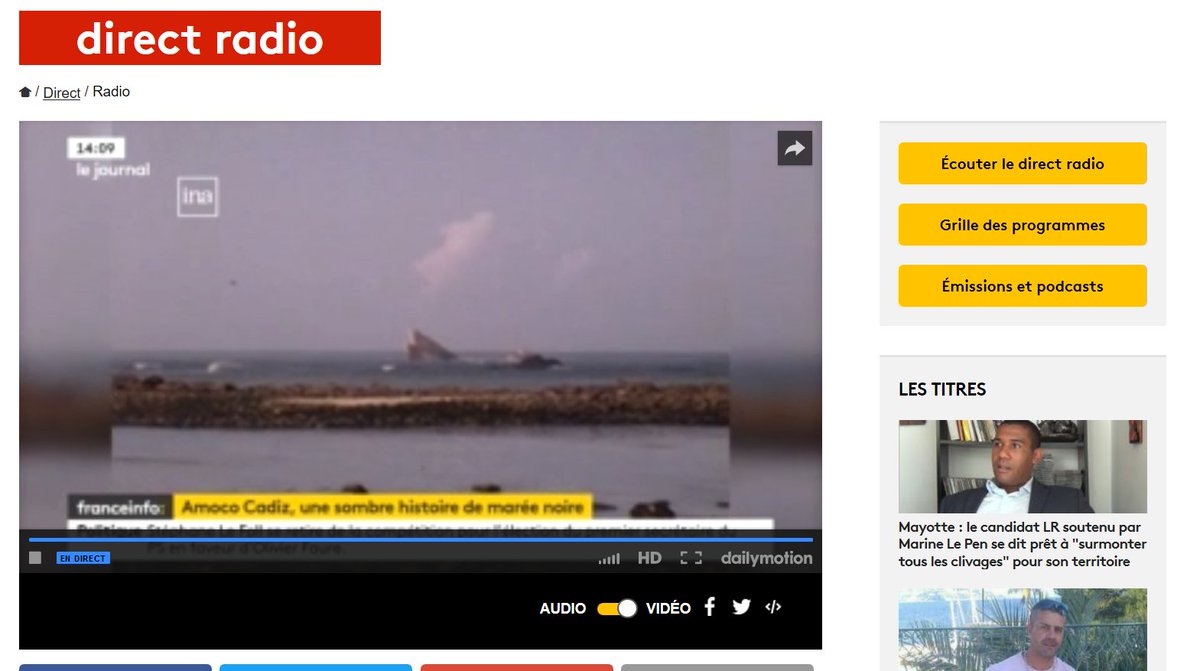Screen dimensions: 1200x671
Task: Click the EN DIRECT live badge
Action: pyautogui.click(x=83, y=558)
